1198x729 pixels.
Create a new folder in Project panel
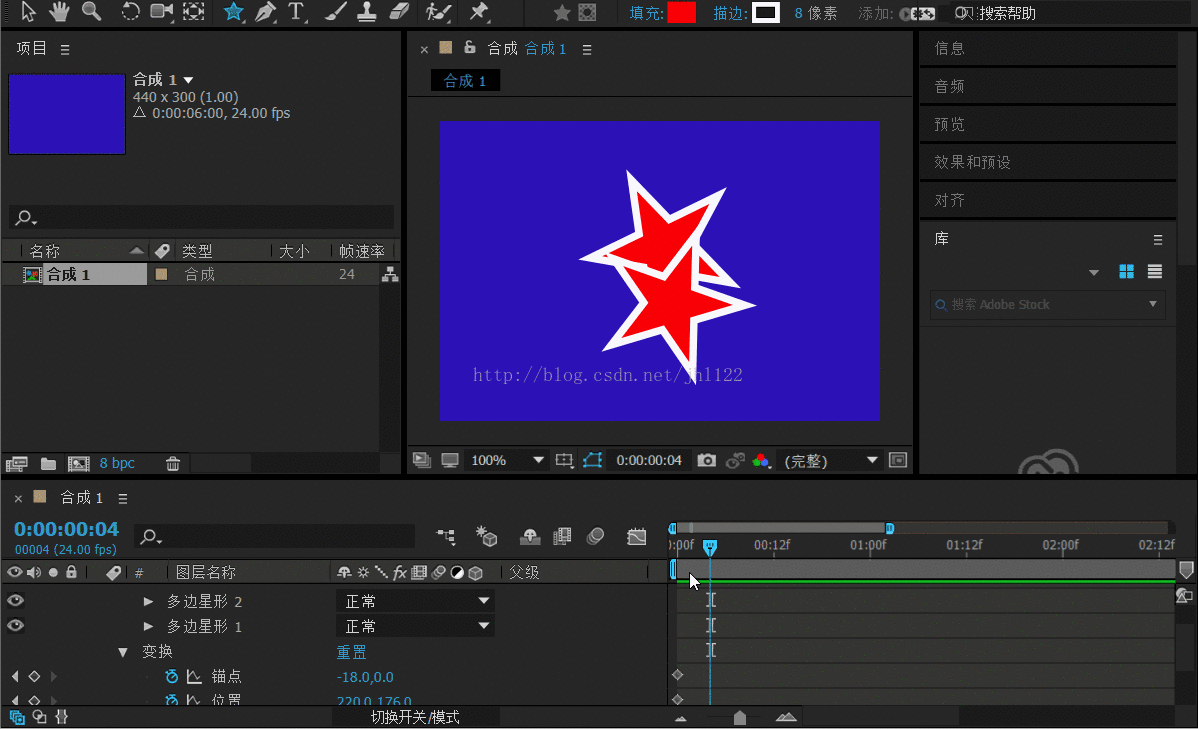point(48,464)
